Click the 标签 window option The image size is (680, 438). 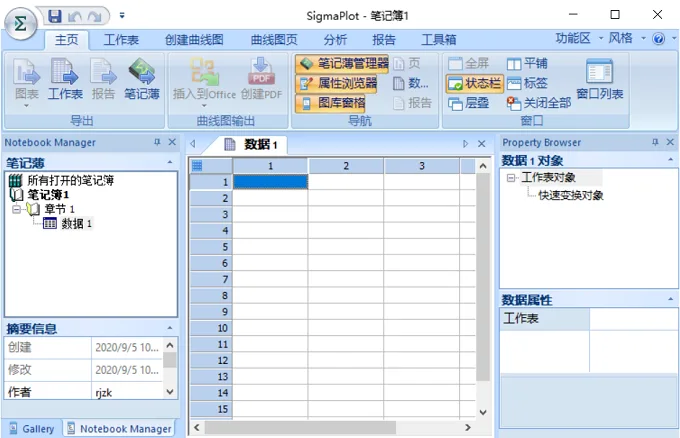(527, 83)
